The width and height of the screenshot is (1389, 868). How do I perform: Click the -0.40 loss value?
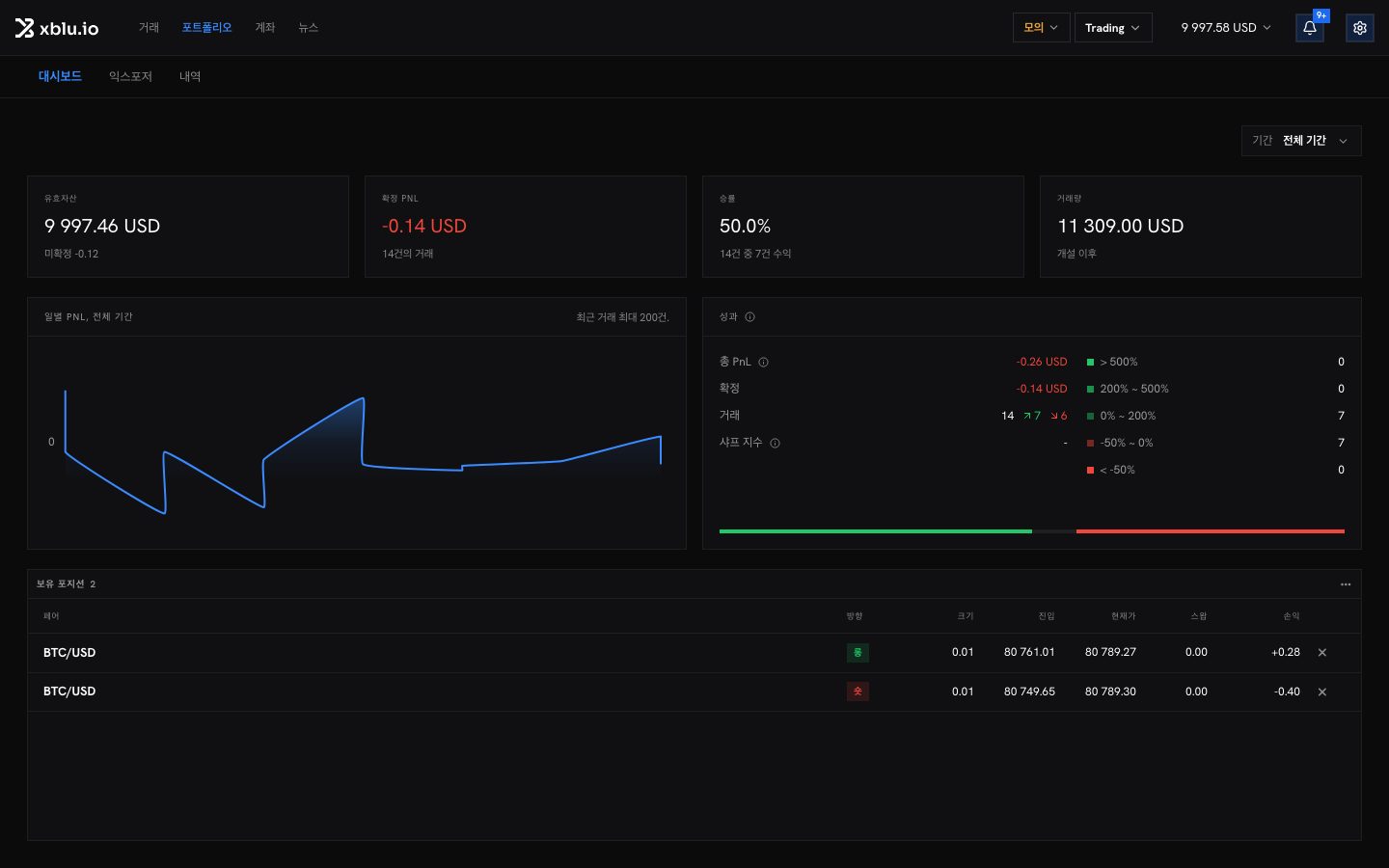click(x=1287, y=692)
